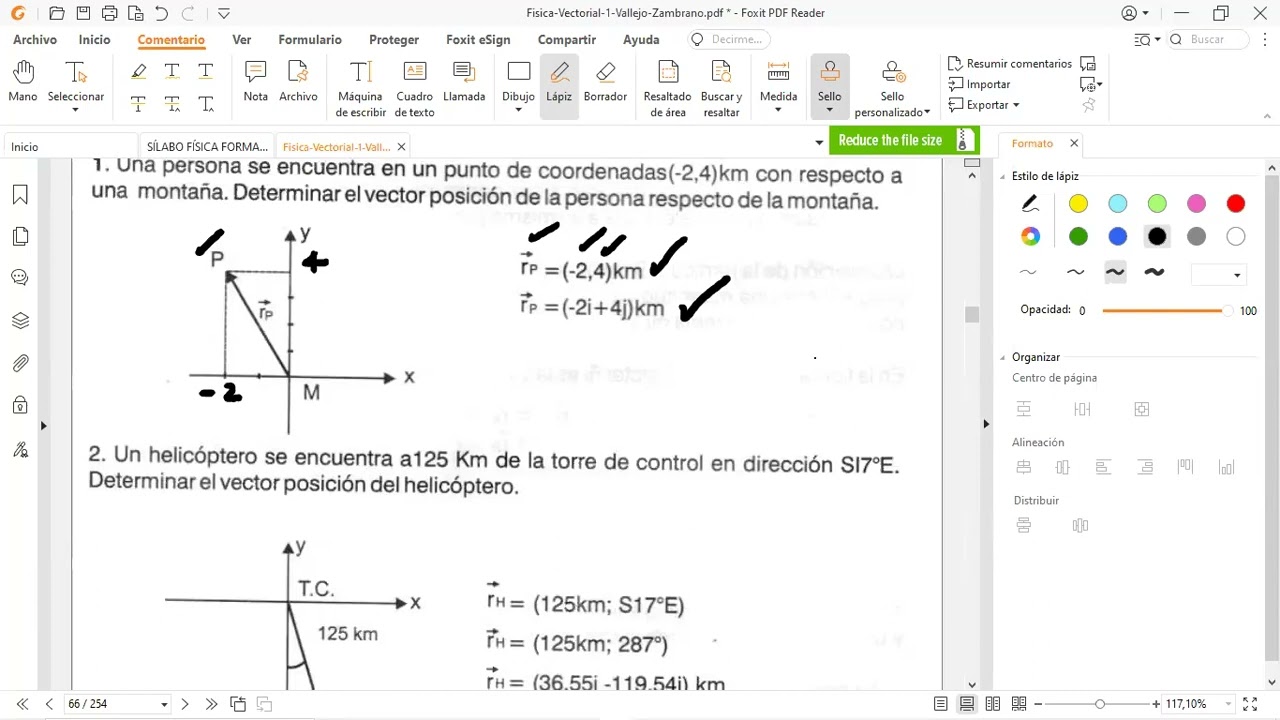Open the security lock panel

coord(20,405)
